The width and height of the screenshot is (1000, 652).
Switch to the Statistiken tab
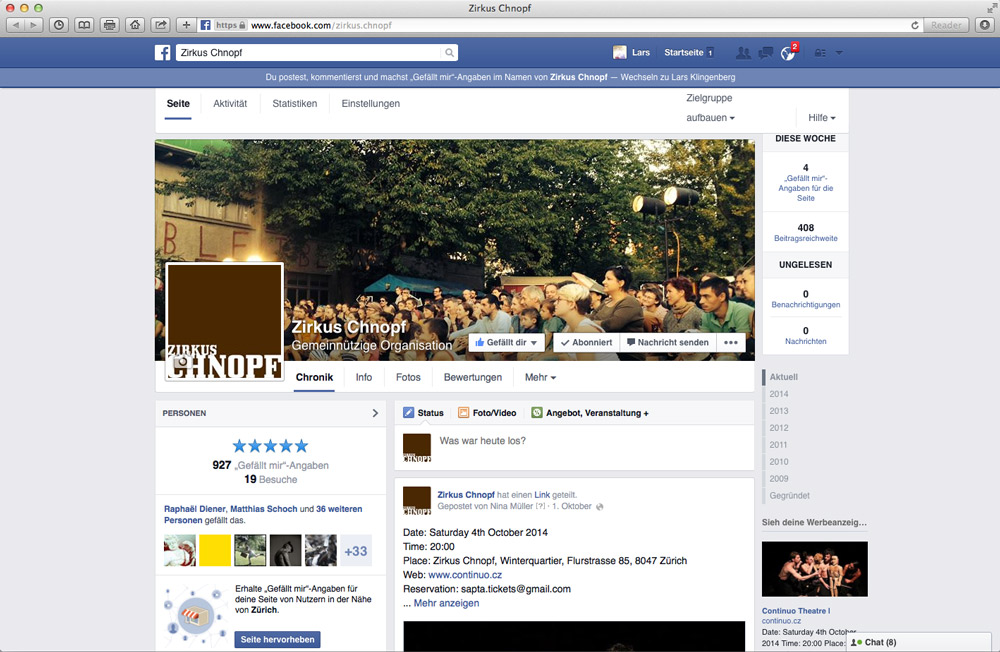point(294,104)
